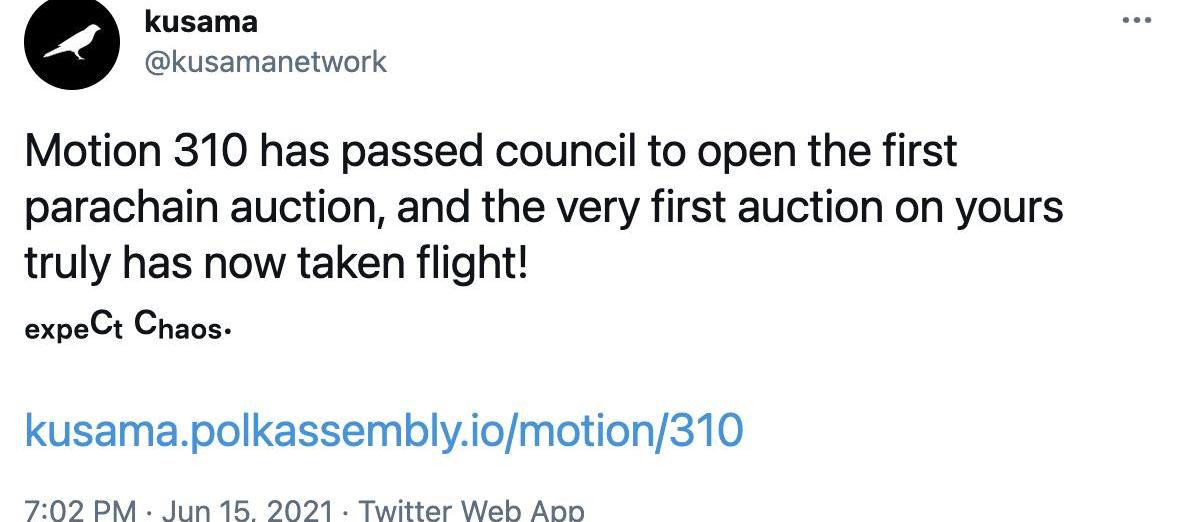Open the Twitter Web App source link
Image resolution: width=1186 pixels, height=522 pixels.
click(471, 510)
